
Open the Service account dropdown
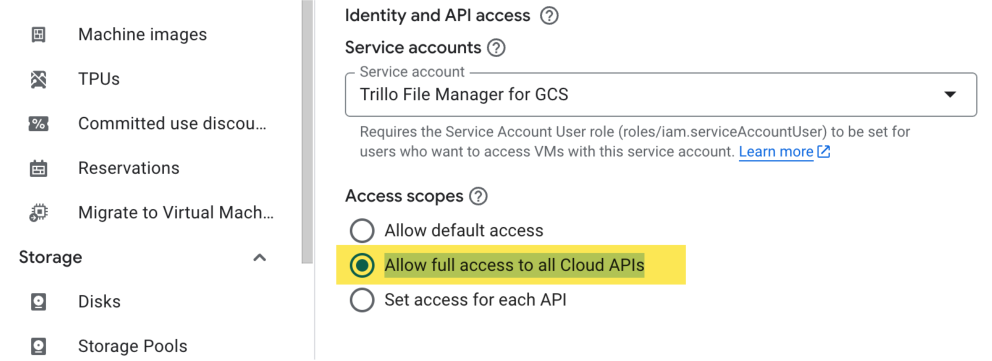click(x=660, y=95)
